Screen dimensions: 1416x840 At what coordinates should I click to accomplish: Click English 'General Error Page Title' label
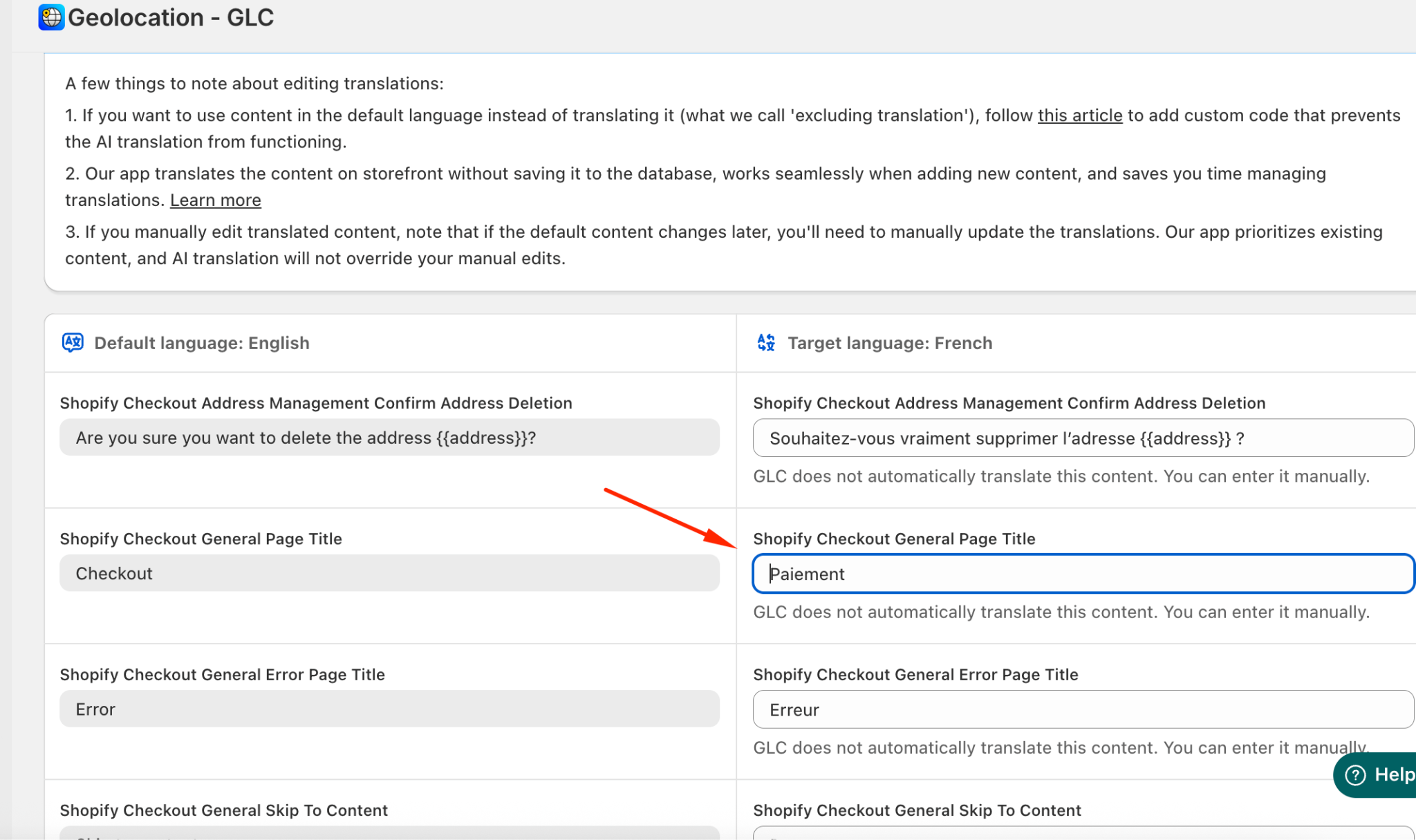click(x=222, y=674)
